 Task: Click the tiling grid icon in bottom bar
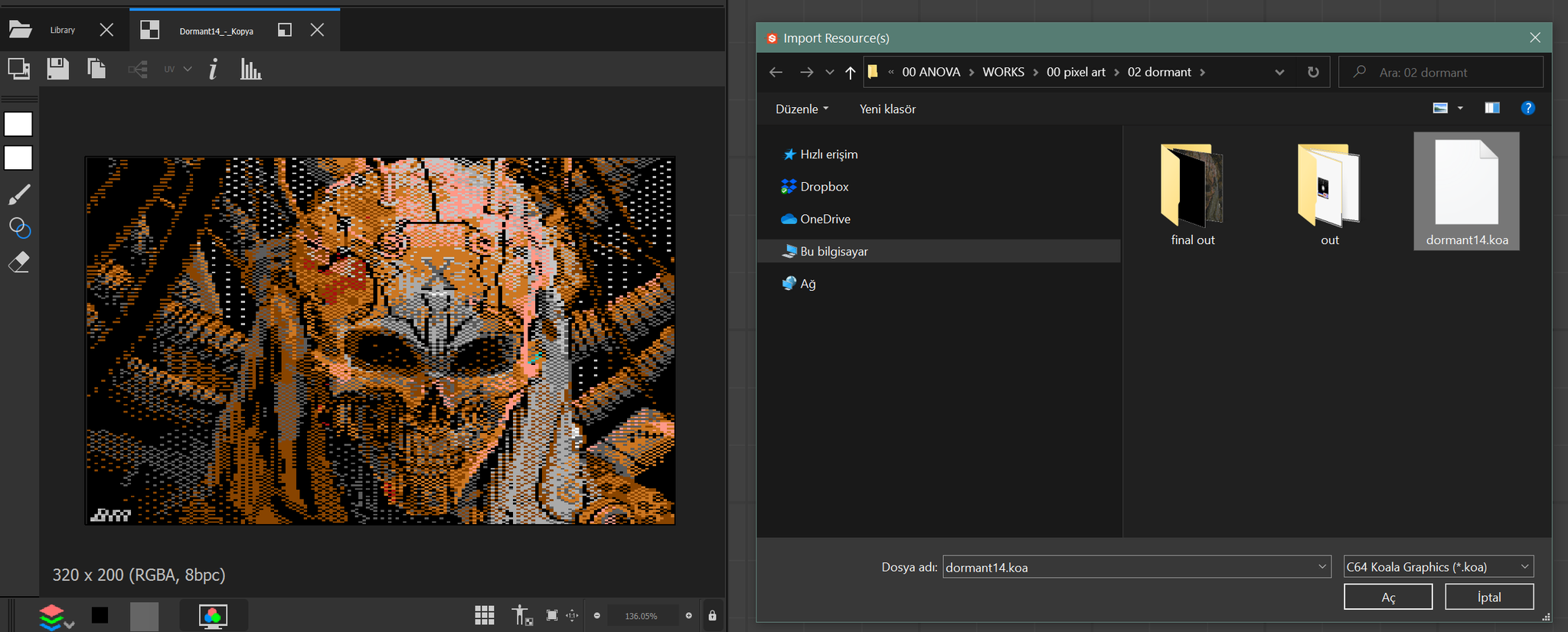click(x=485, y=615)
